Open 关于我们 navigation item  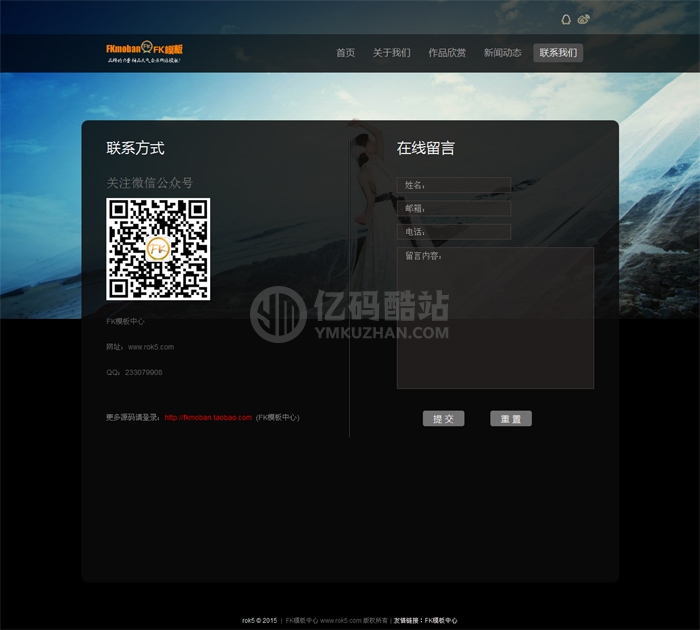(x=391, y=53)
